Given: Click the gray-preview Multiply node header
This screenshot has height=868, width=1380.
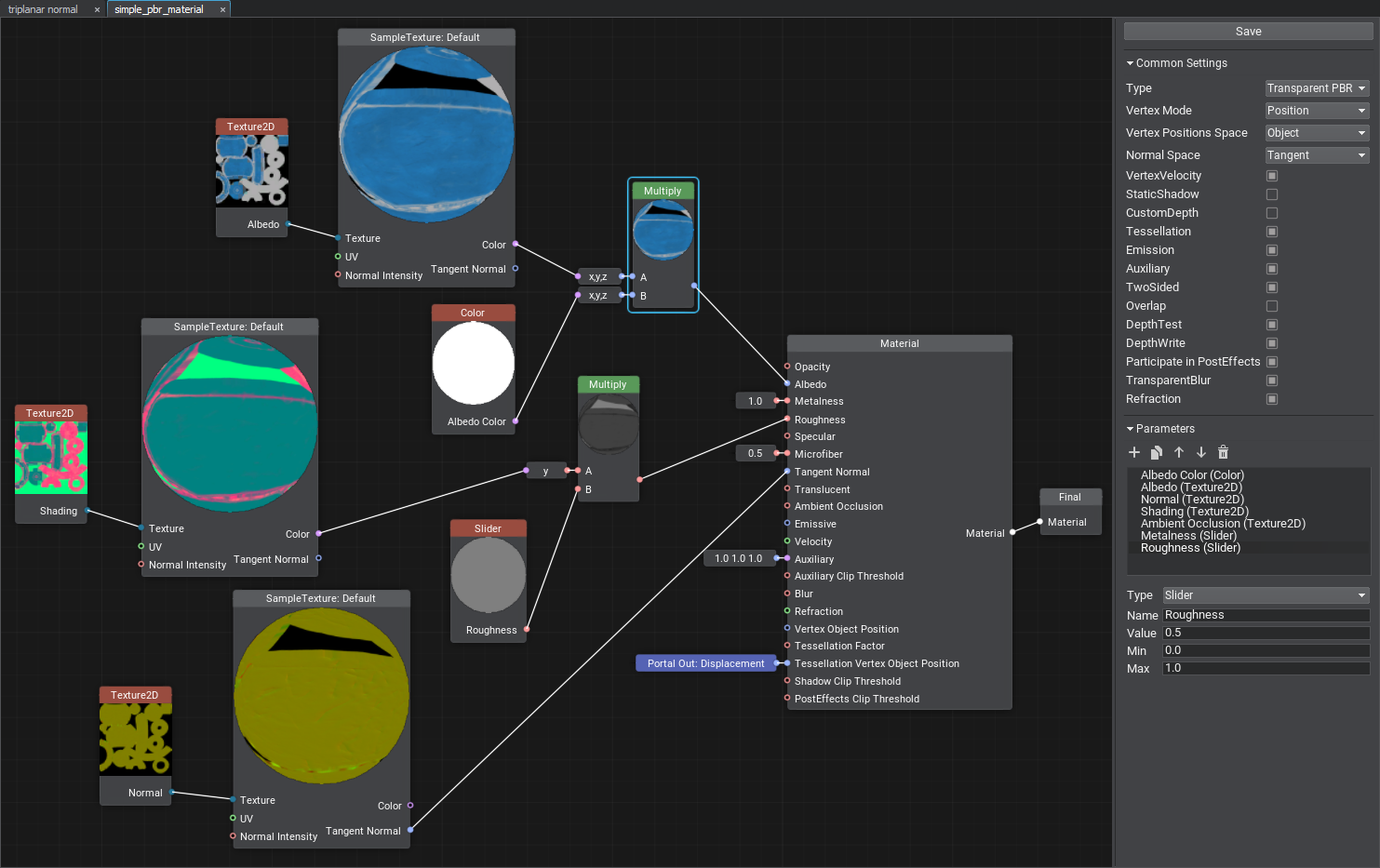Looking at the screenshot, I should click(608, 384).
